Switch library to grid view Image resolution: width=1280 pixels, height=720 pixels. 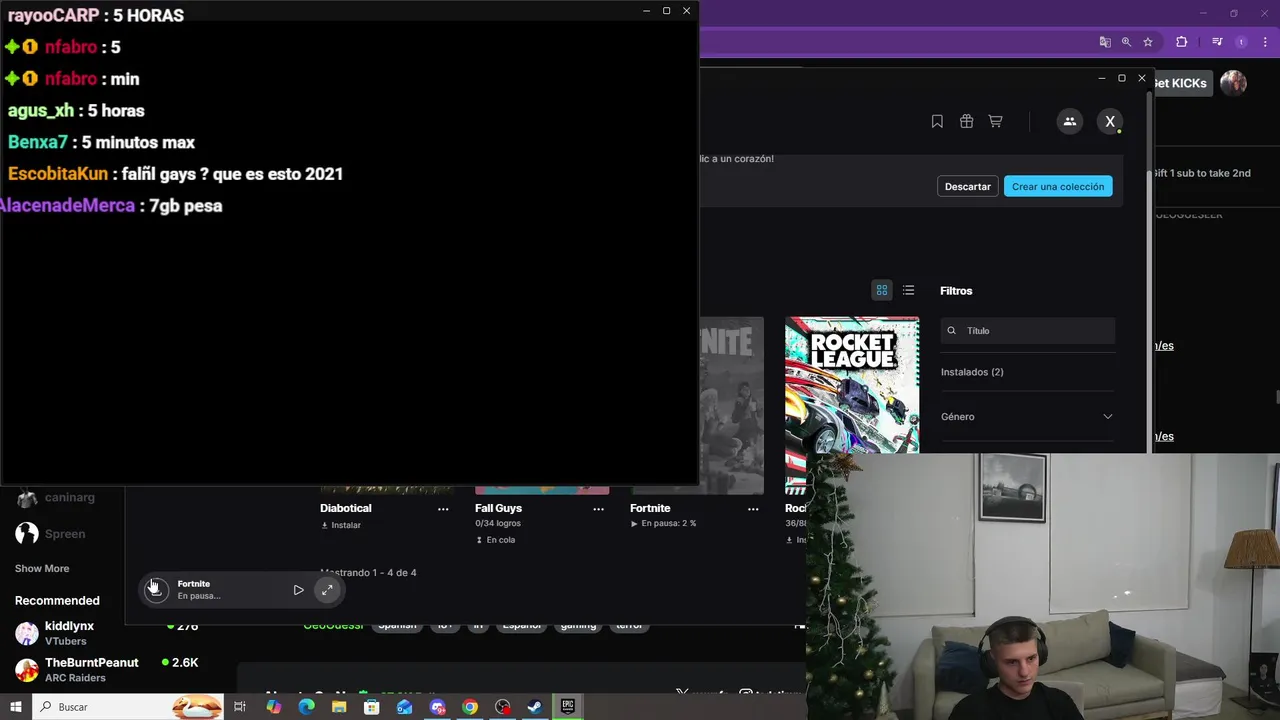[882, 290]
